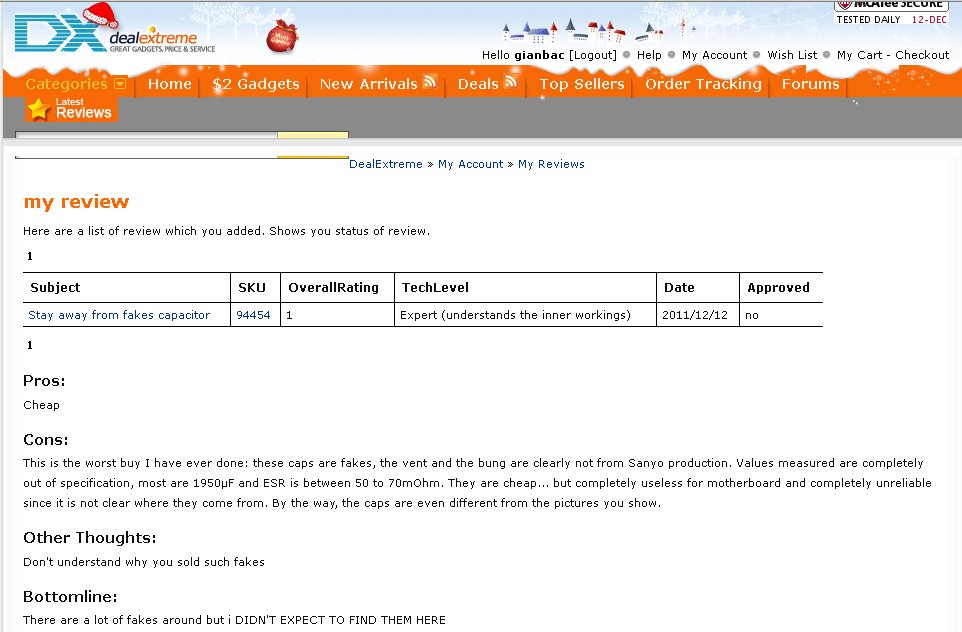Click the McAfee Secure badge
The height and width of the screenshot is (632, 962).
tap(891, 12)
